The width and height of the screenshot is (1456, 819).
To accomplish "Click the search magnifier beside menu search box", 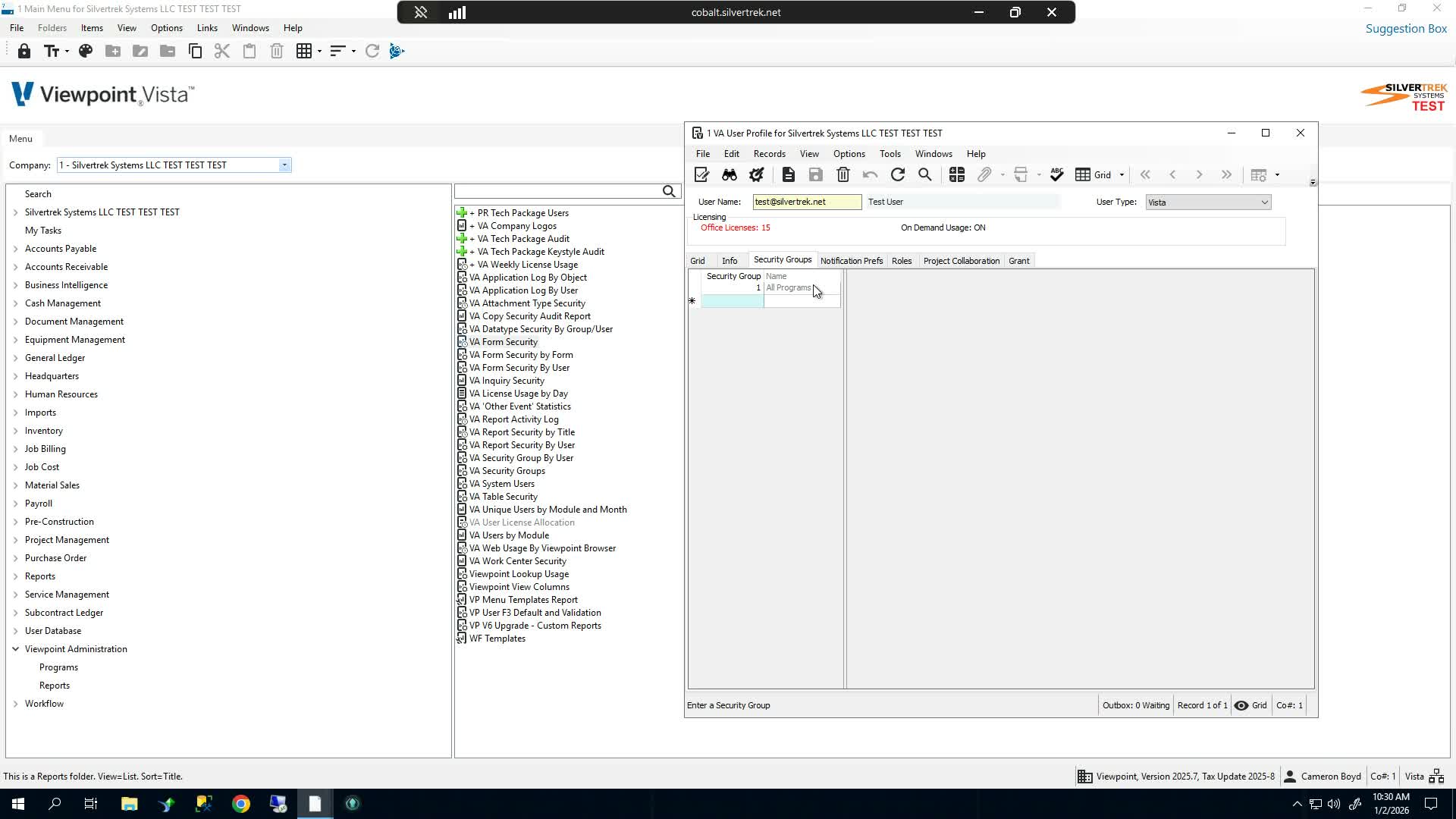I will (669, 192).
